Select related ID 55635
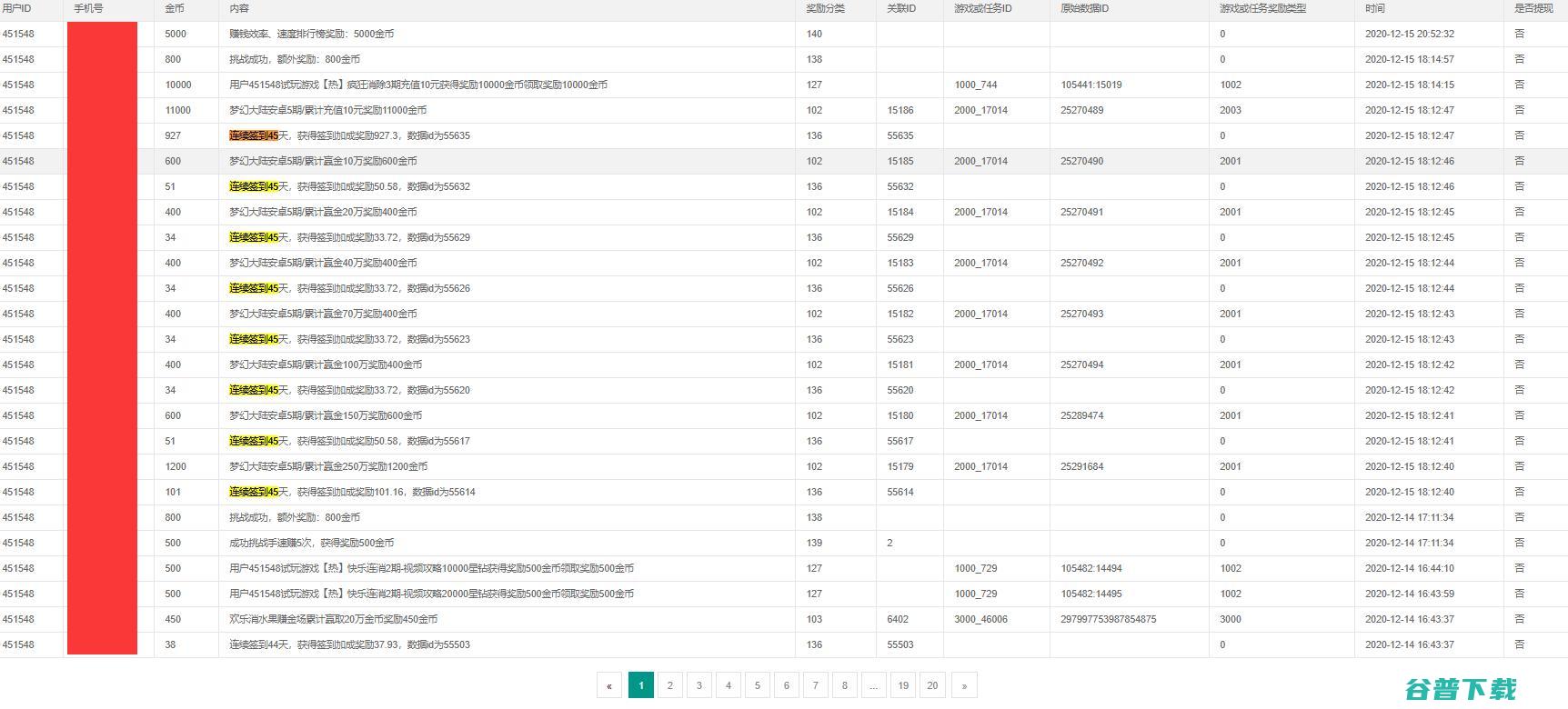Screen dimensions: 1568x709 [x=900, y=135]
